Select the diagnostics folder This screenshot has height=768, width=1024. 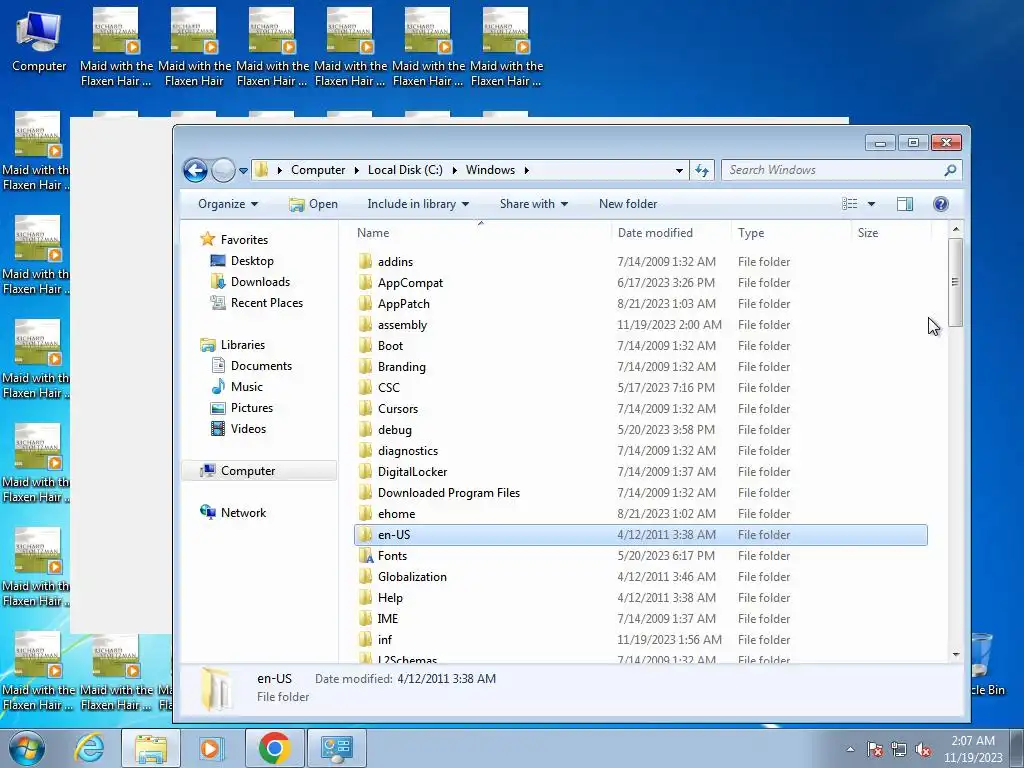click(x=408, y=451)
